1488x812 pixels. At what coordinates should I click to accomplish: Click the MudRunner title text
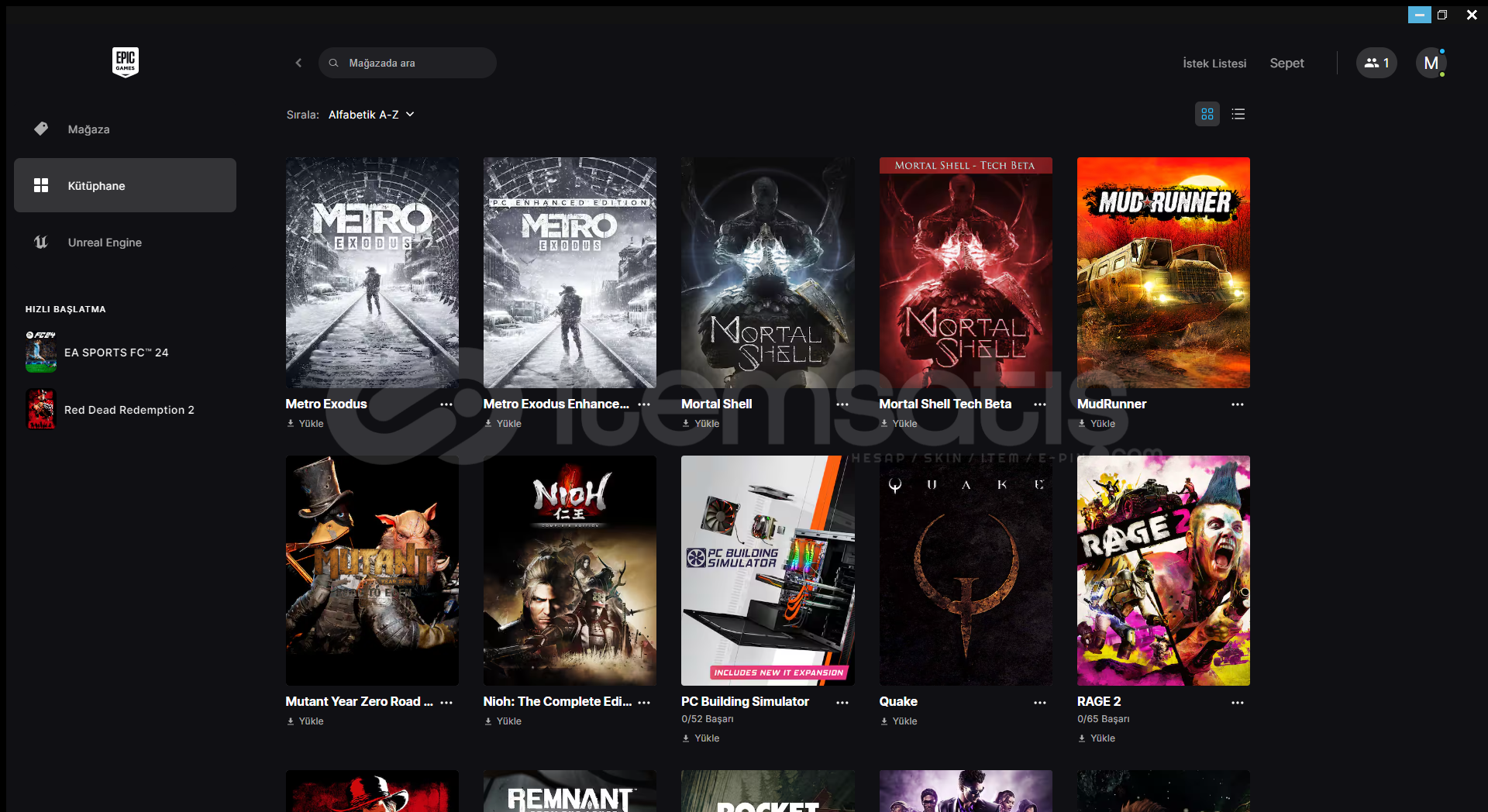coord(1111,404)
